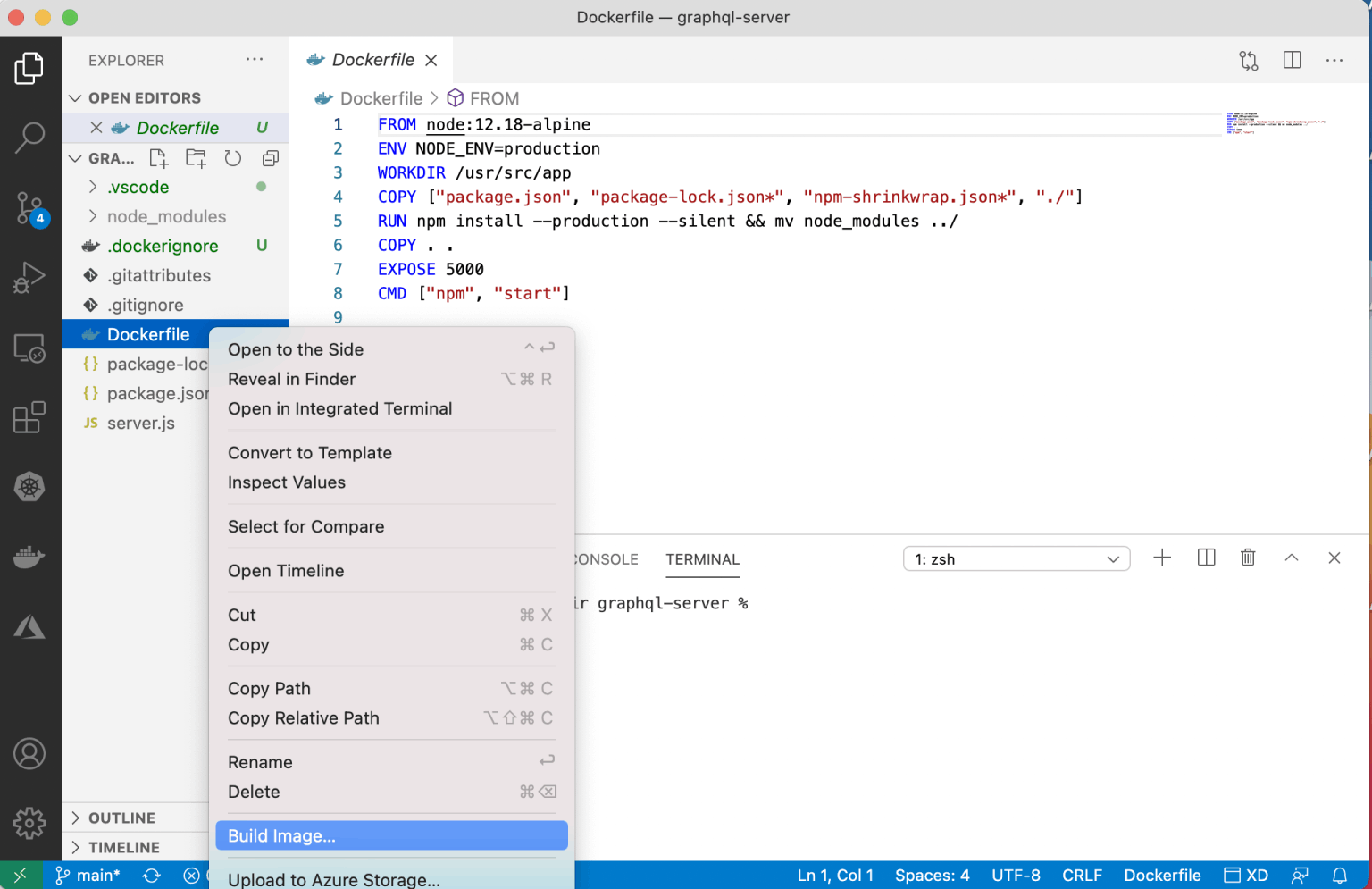The height and width of the screenshot is (889, 1372).
Task: Expand the .vscode folder
Action: [x=138, y=187]
